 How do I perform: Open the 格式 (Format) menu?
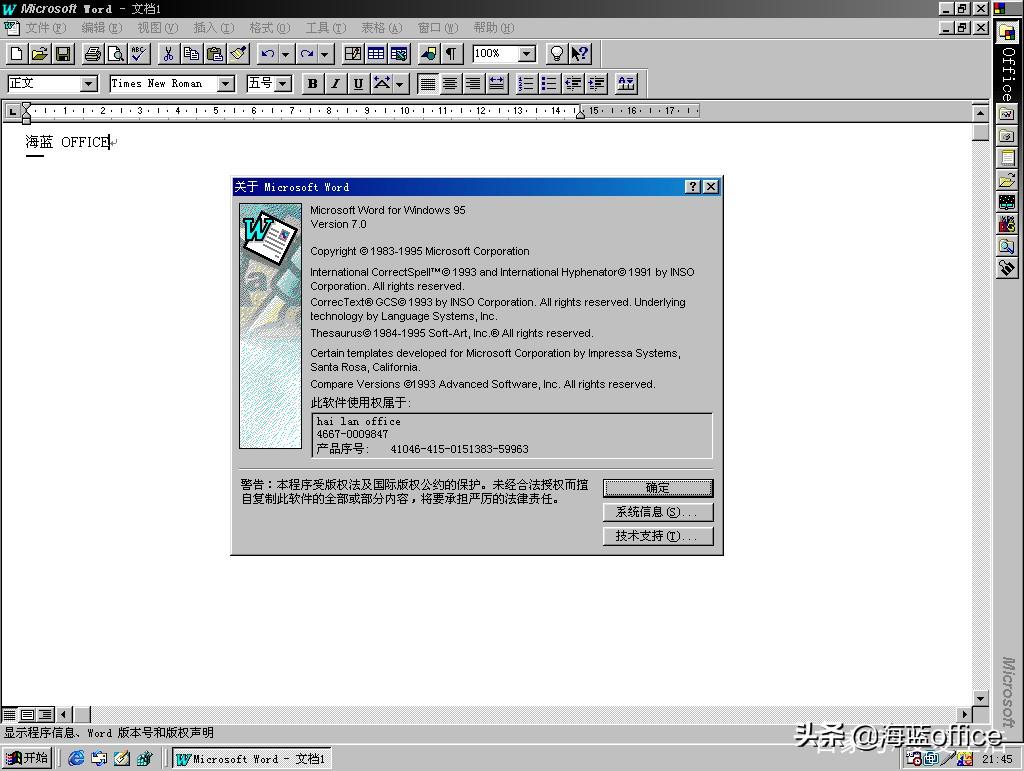(270, 28)
